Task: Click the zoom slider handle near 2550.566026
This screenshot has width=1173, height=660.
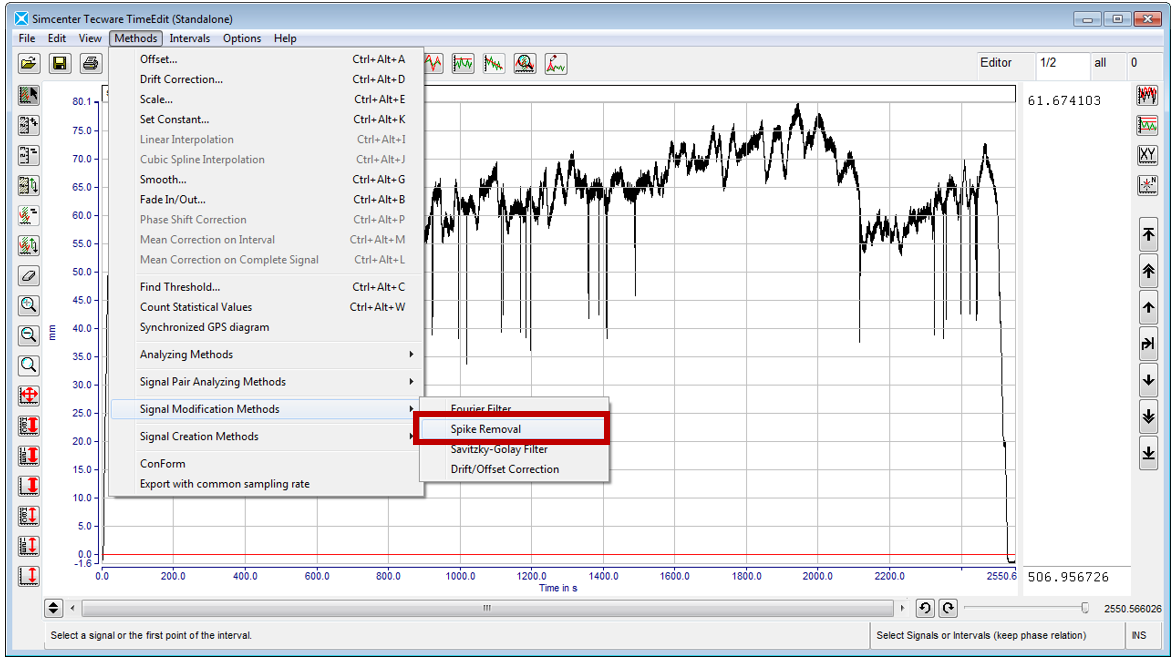Action: (x=1085, y=608)
